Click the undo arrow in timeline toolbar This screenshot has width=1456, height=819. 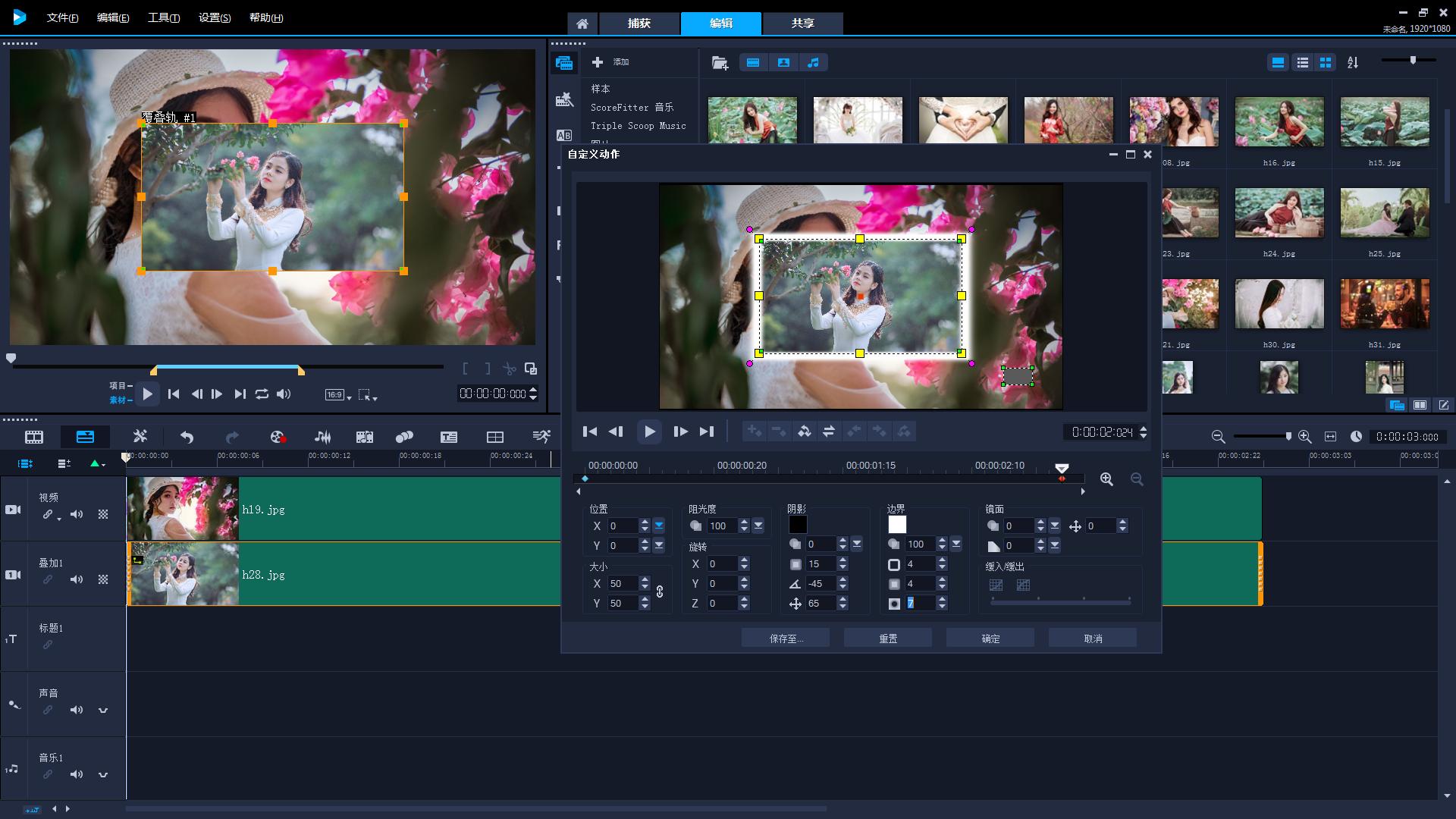187,437
